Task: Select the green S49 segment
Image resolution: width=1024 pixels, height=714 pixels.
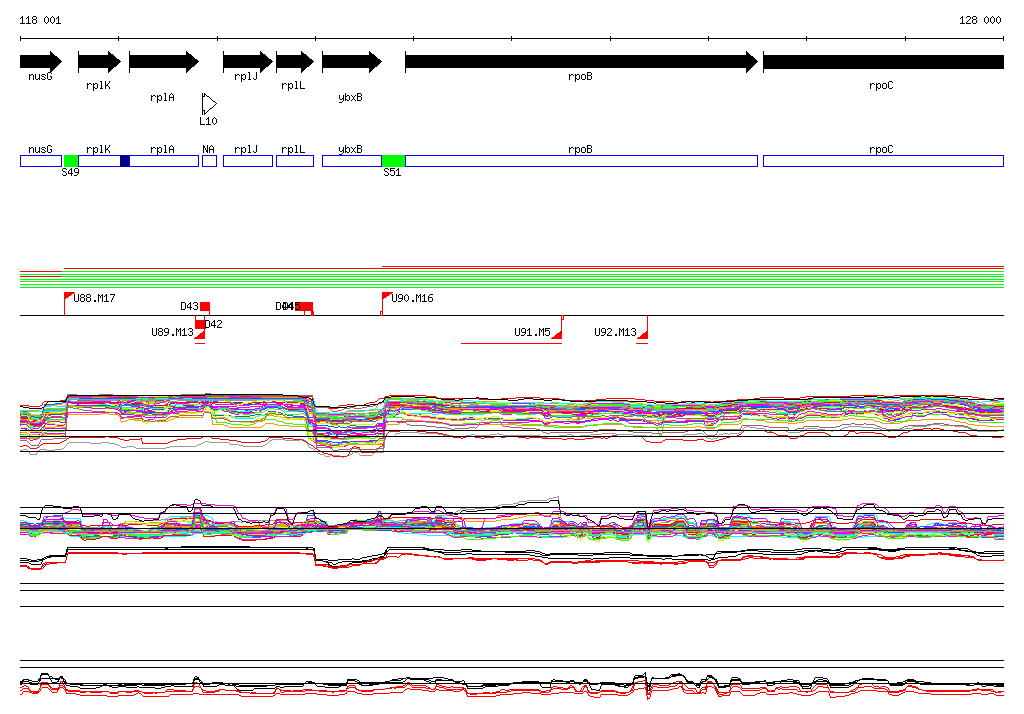Action: 71,161
